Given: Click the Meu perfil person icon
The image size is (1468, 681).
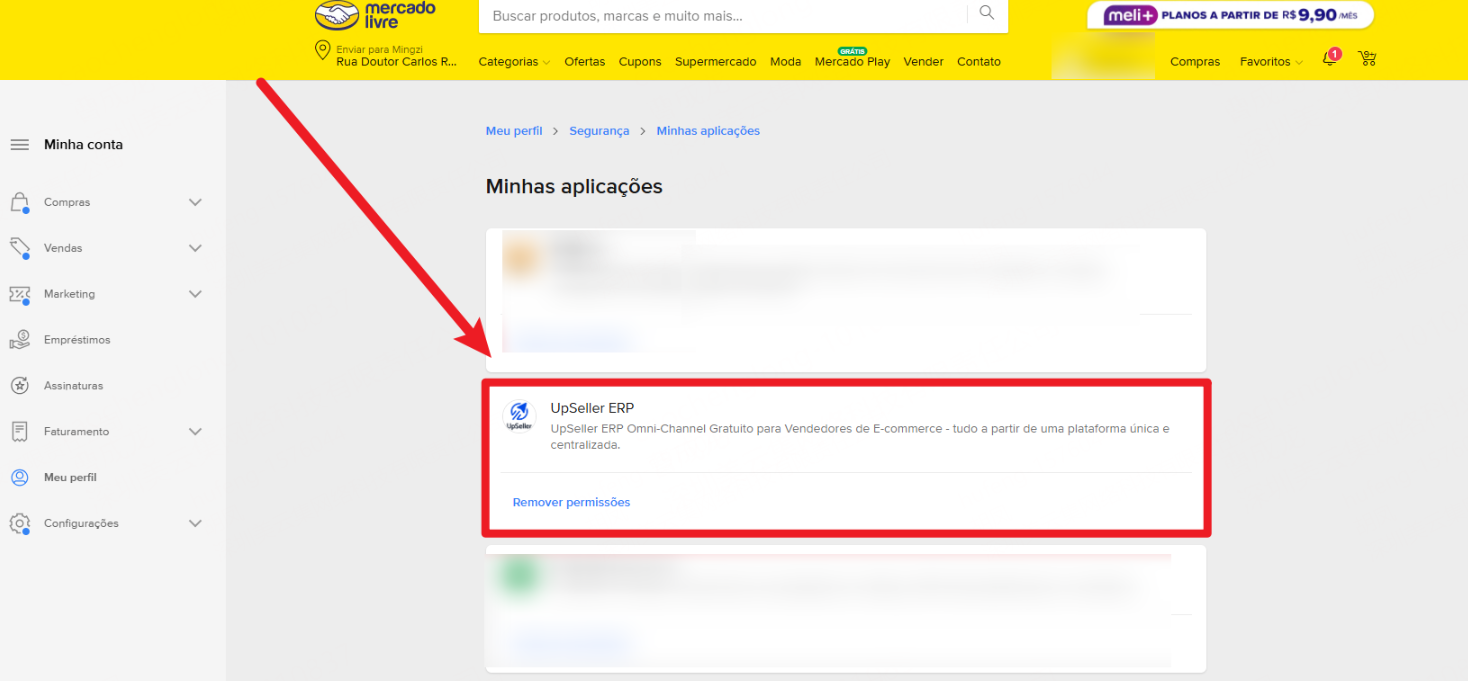Looking at the screenshot, I should tap(19, 477).
